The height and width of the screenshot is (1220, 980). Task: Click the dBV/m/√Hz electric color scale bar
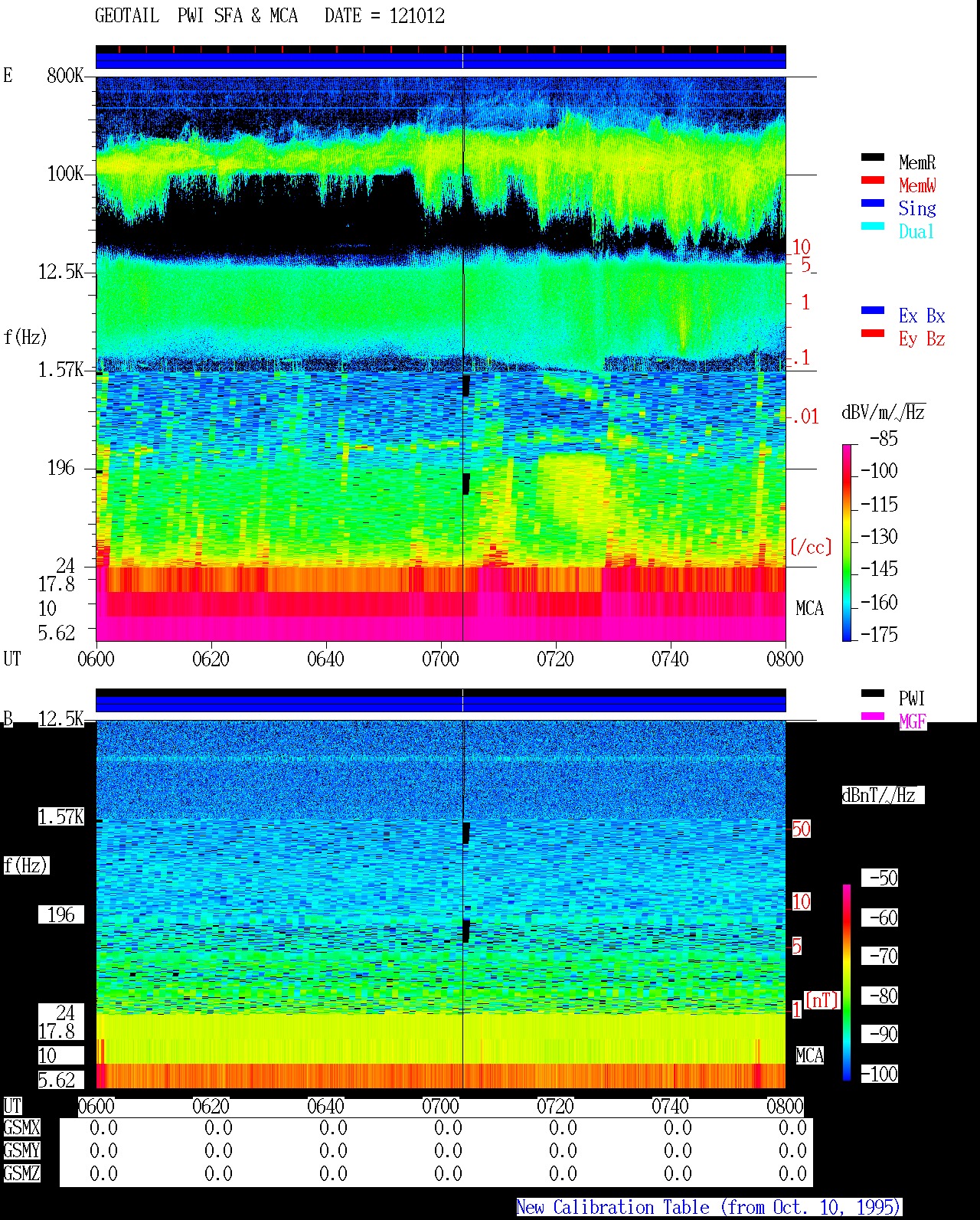tap(846, 542)
